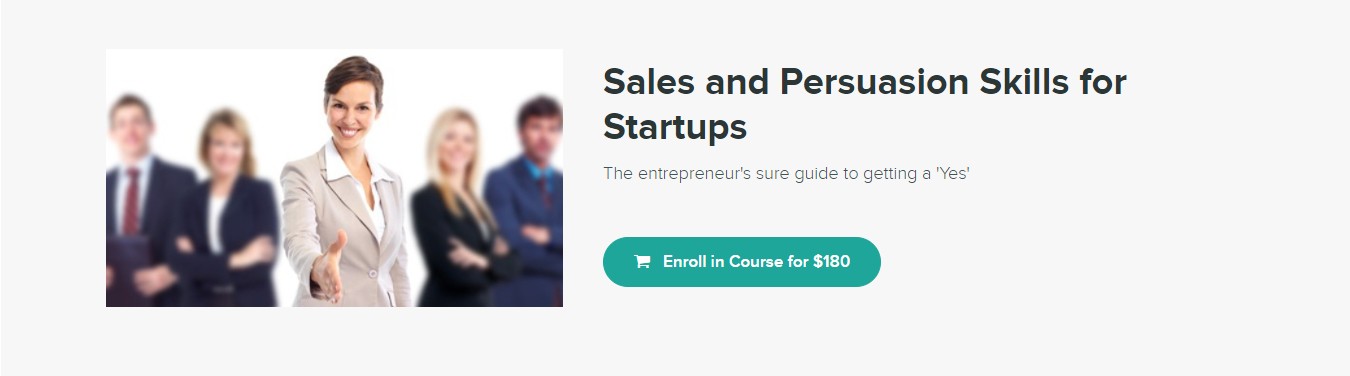
Task: Click the subtitle about getting a 'Yes'
Action: 787,174
